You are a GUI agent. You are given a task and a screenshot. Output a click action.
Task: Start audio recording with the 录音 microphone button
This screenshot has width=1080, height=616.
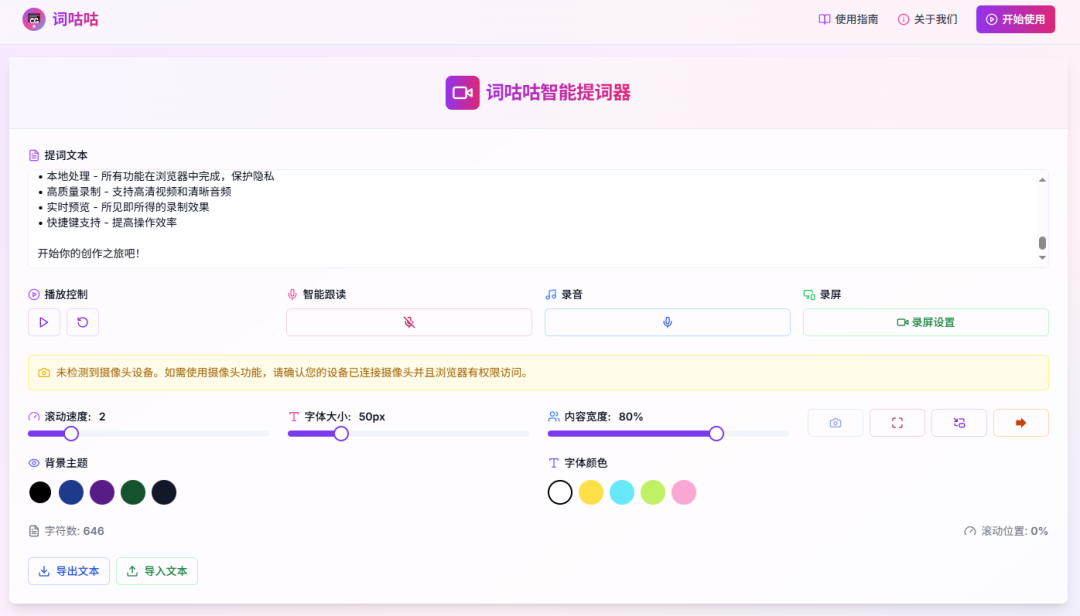point(667,322)
